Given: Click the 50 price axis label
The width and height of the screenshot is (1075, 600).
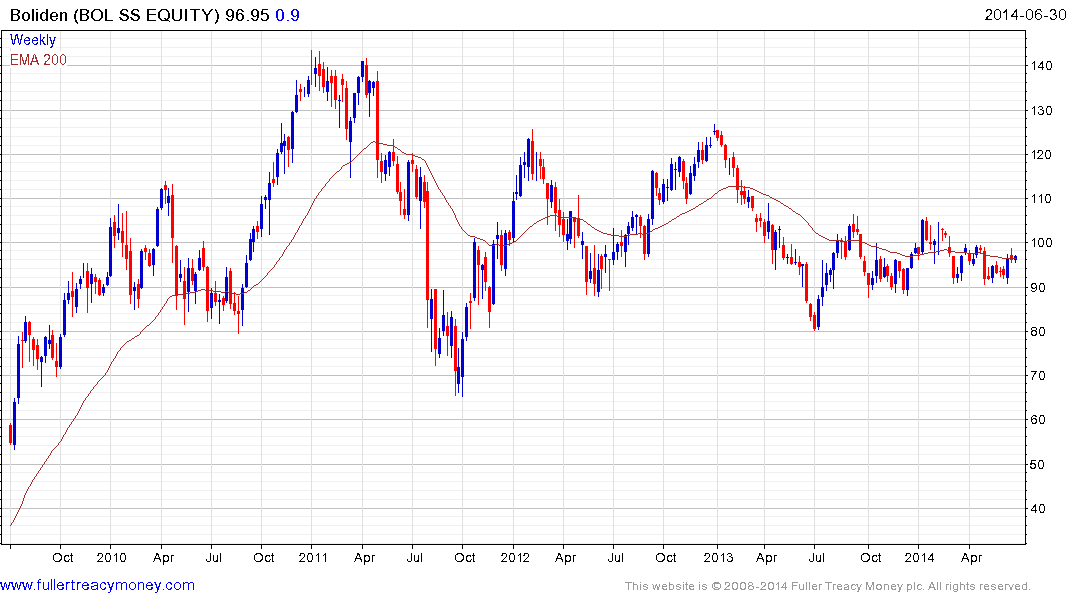Looking at the screenshot, I should click(1038, 464).
